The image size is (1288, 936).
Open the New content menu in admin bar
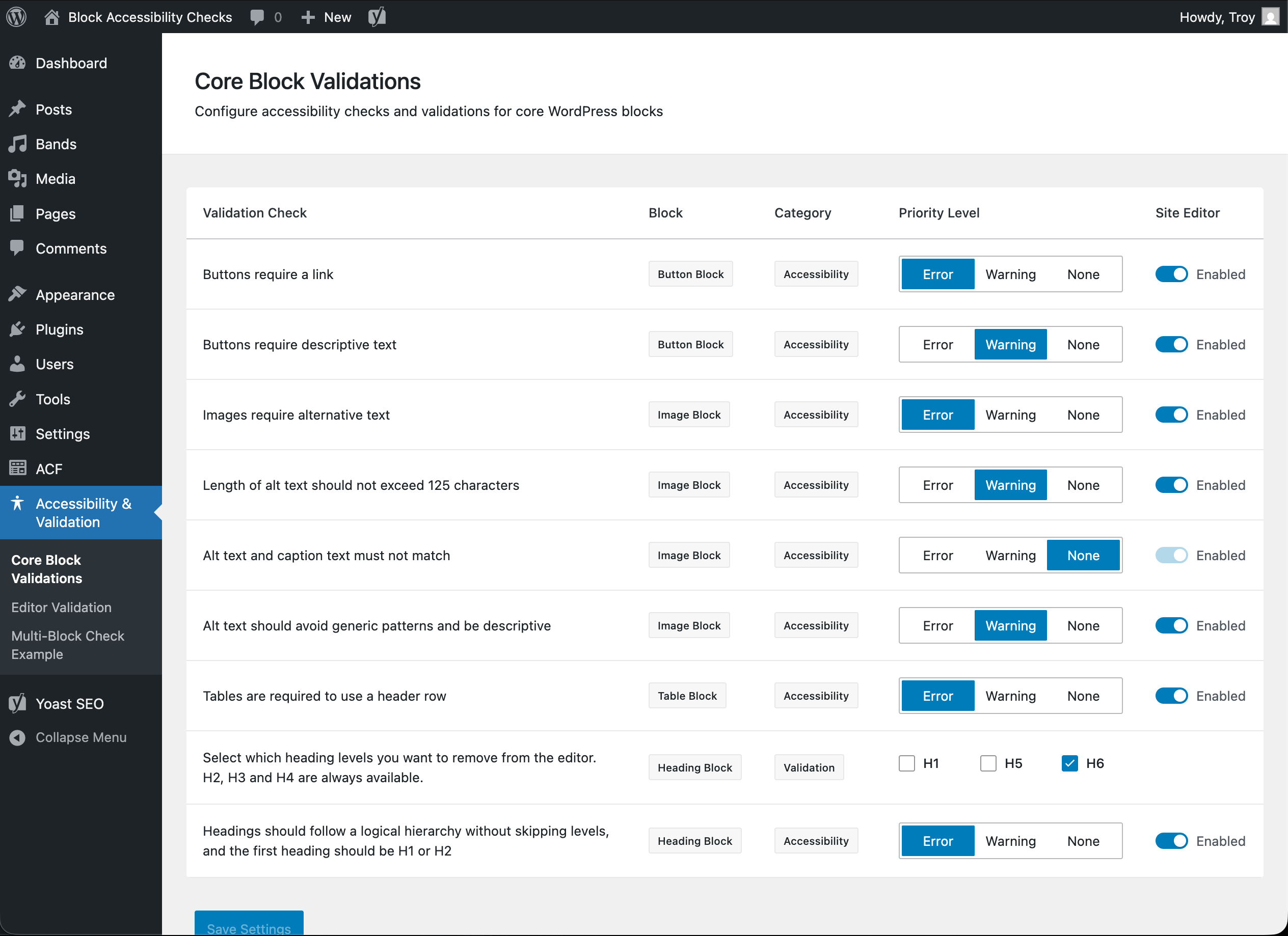tap(327, 17)
